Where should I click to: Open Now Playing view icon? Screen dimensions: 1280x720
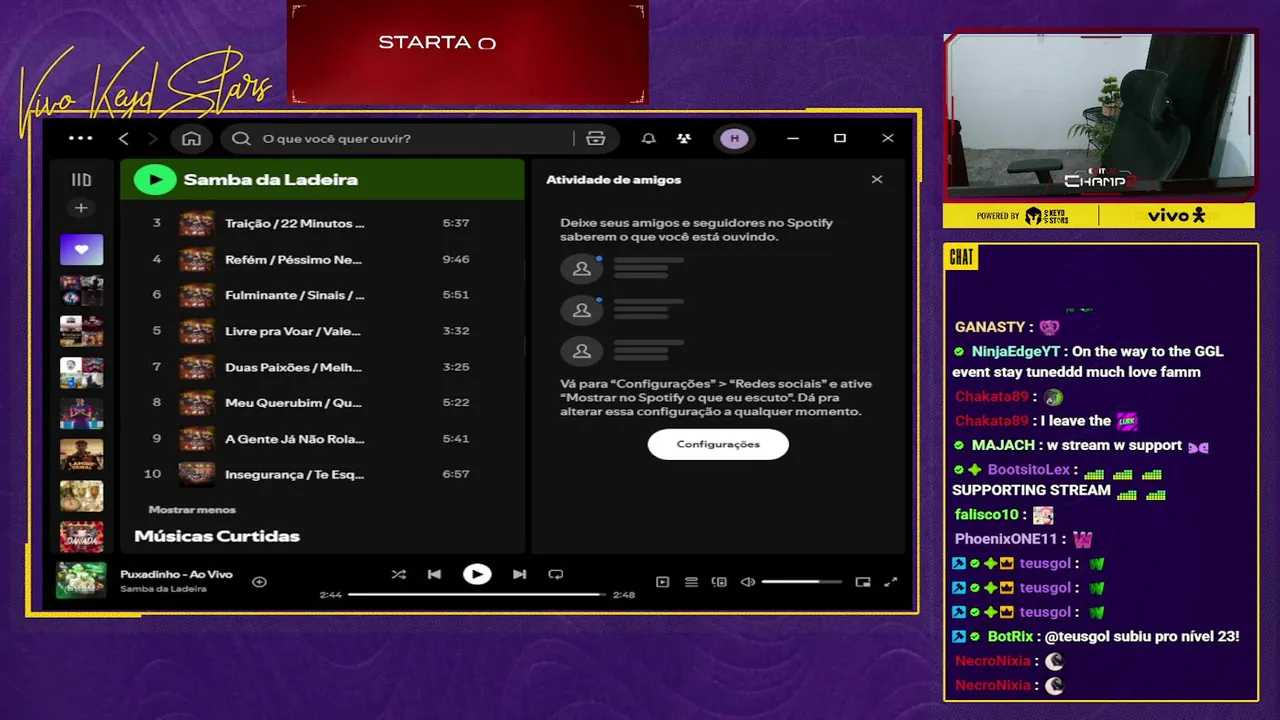(x=662, y=582)
